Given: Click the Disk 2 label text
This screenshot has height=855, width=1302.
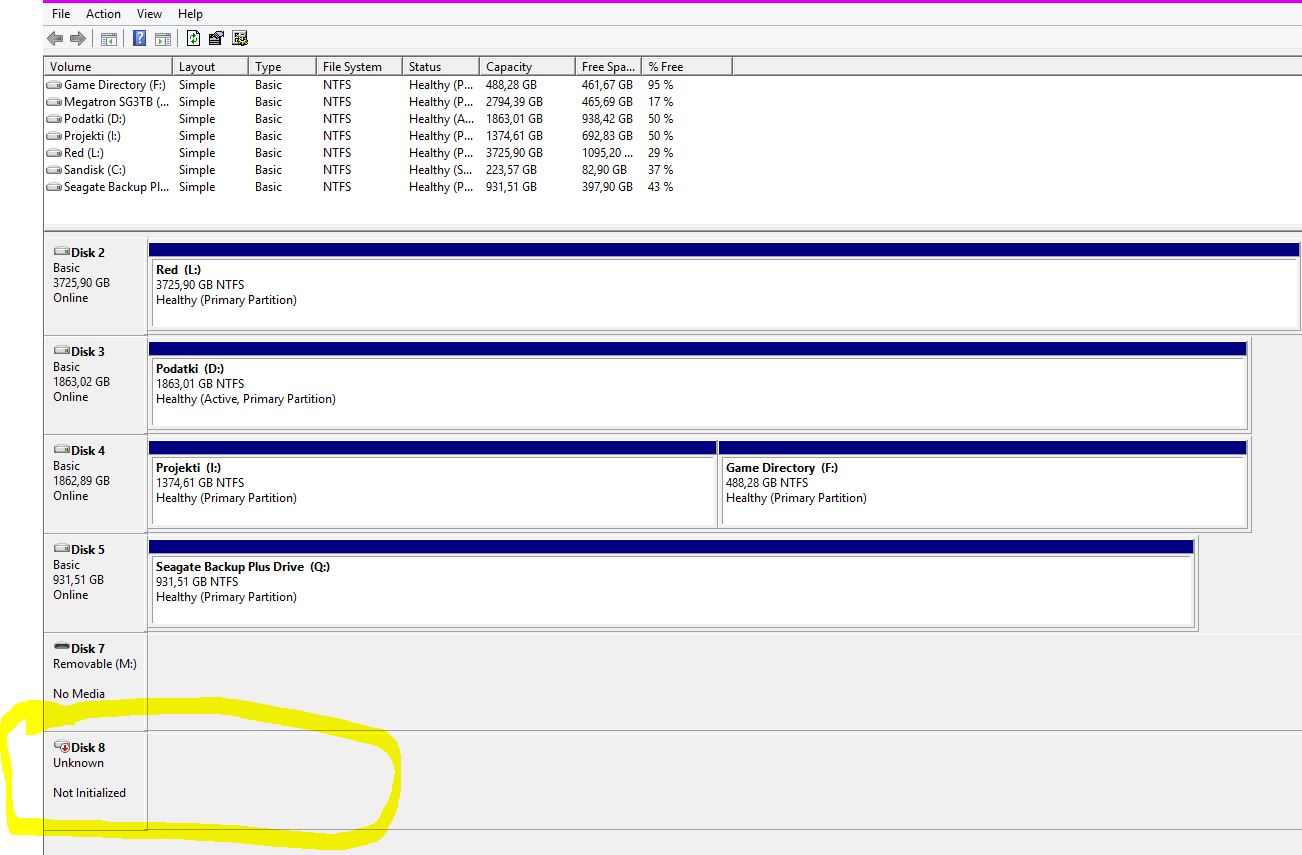Looking at the screenshot, I should [x=88, y=253].
